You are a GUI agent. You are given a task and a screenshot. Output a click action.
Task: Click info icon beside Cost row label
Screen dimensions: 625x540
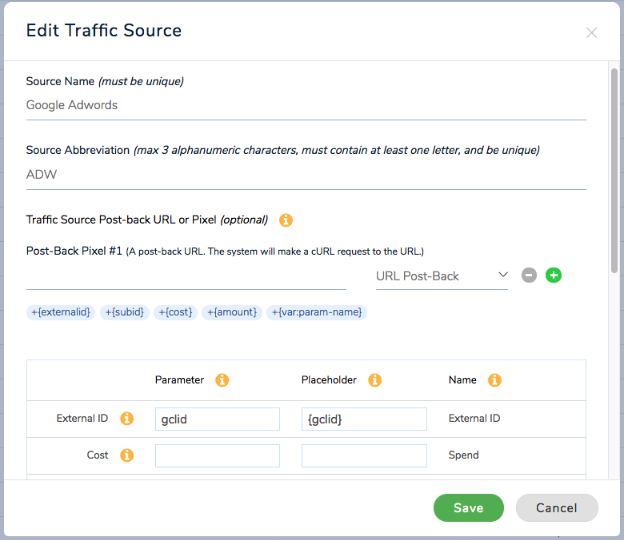click(x=127, y=455)
